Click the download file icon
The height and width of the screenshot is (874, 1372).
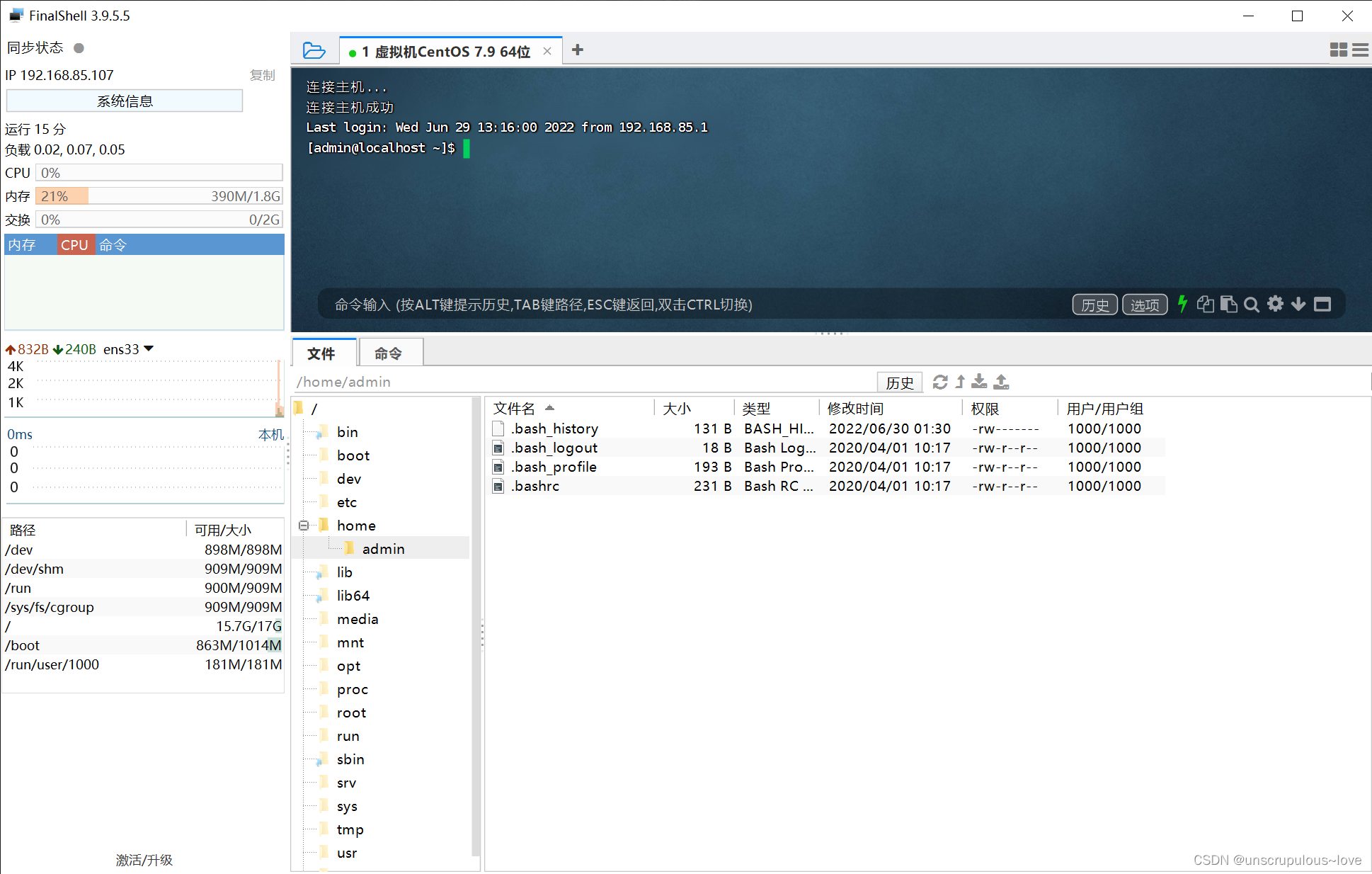pos(979,382)
